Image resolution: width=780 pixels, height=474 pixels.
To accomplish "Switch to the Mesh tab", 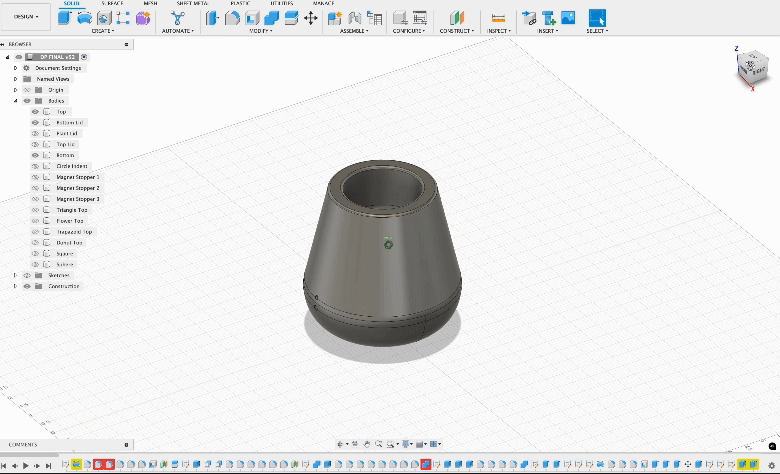I will [x=150, y=3].
